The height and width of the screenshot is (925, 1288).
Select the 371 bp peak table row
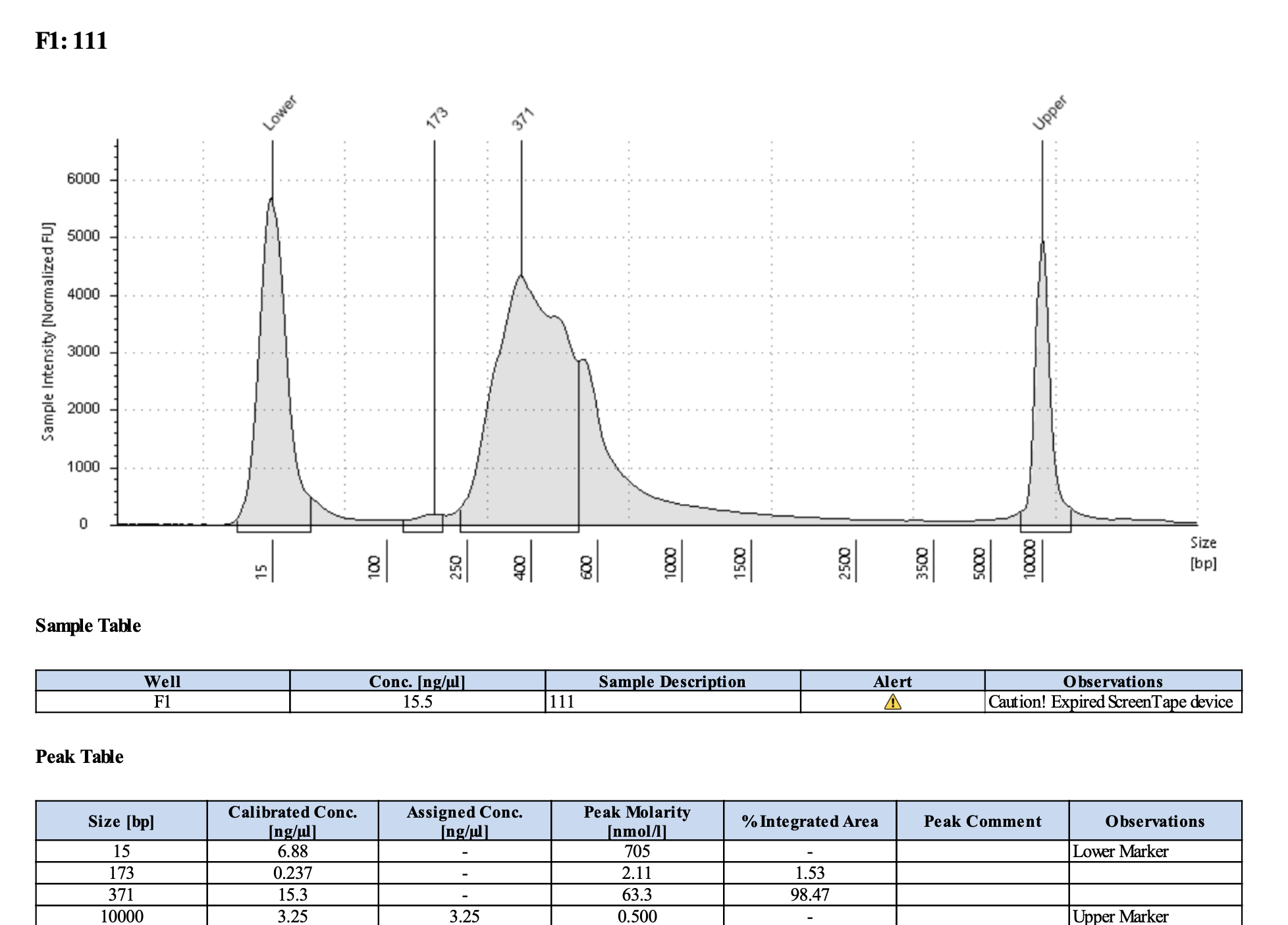121,895
